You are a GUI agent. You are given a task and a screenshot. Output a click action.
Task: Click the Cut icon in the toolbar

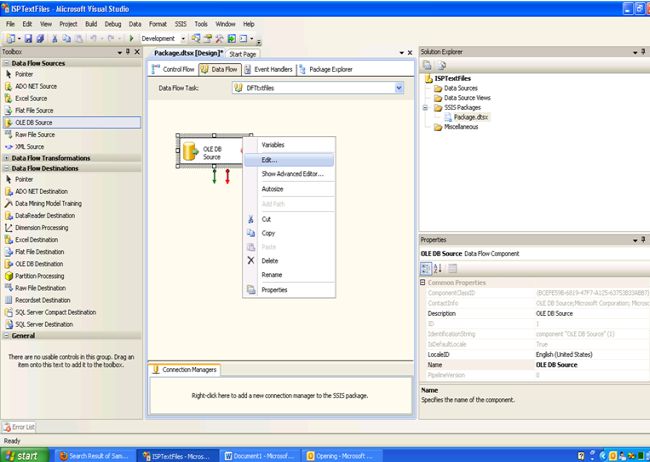click(x=54, y=39)
